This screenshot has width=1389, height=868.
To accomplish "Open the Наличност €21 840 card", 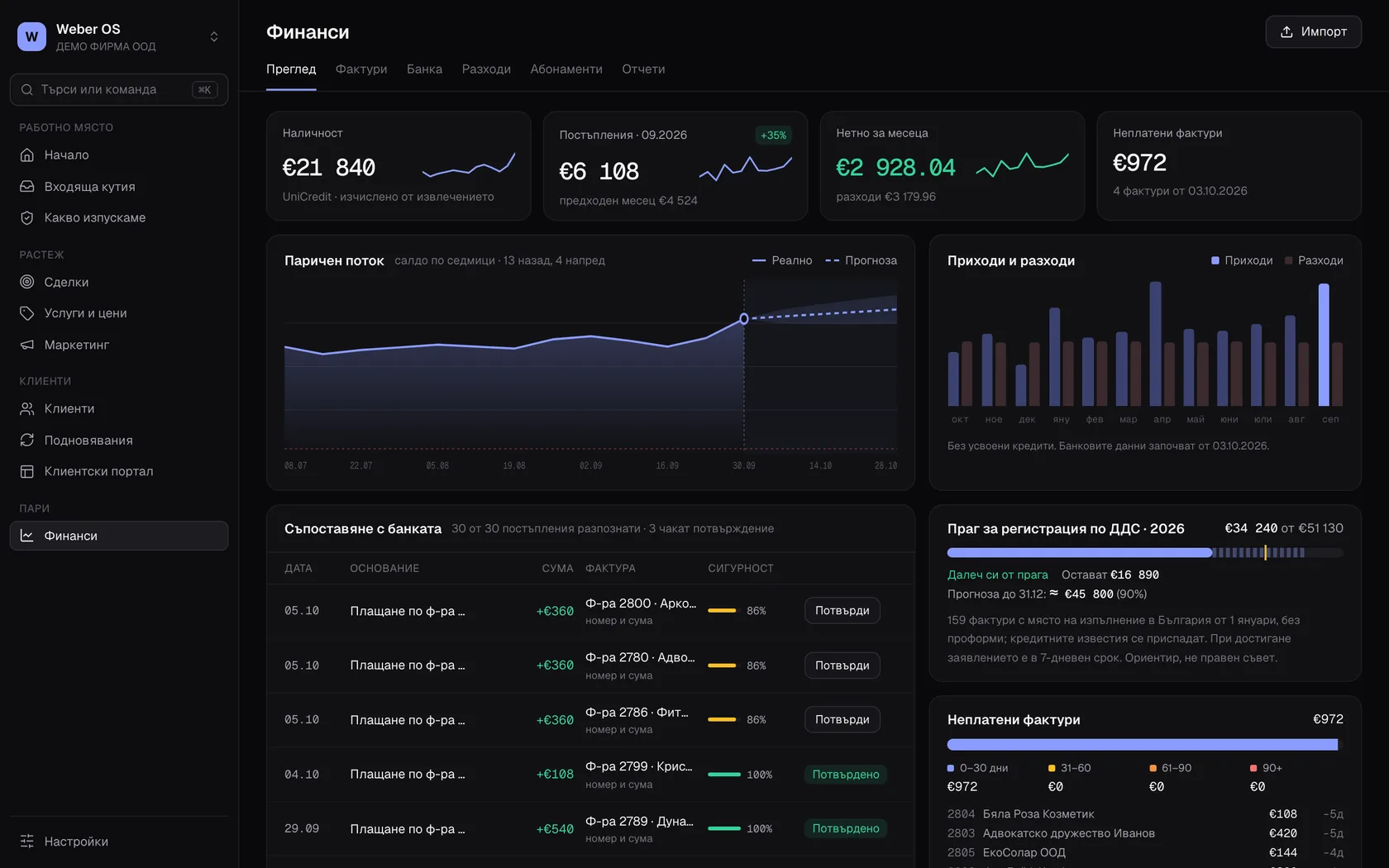I will [399, 166].
